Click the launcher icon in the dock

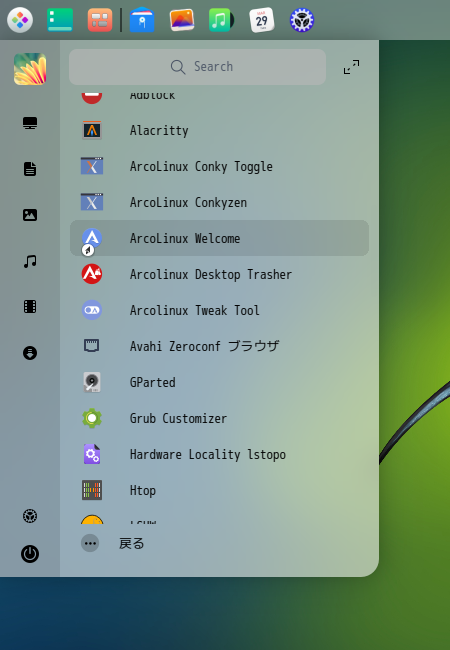[20, 20]
